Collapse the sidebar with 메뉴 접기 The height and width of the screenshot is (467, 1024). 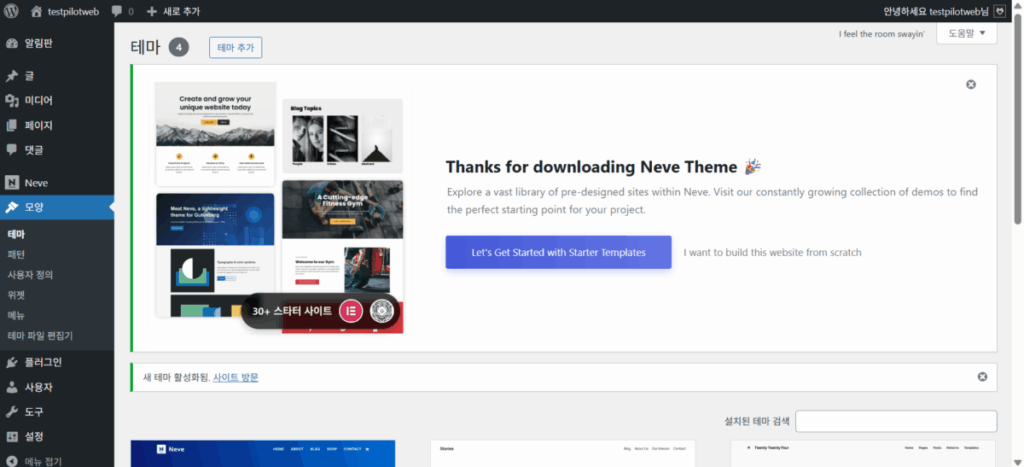point(42,461)
